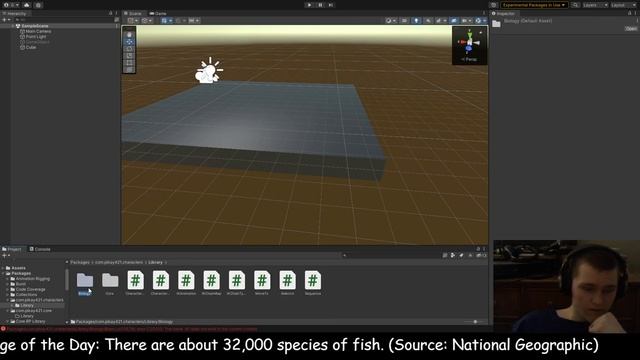
Task: Toggle the Inspector lock icon
Action: point(629,13)
